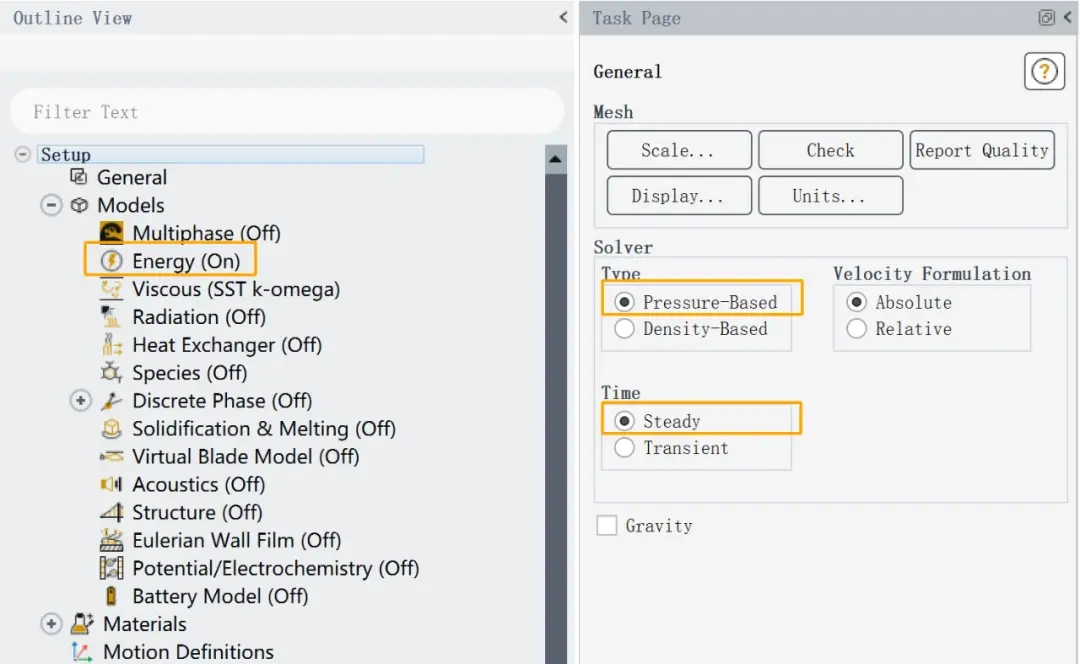Screen dimensions: 1080x664
Task: Expand the Materials tree node
Action: click(x=51, y=624)
